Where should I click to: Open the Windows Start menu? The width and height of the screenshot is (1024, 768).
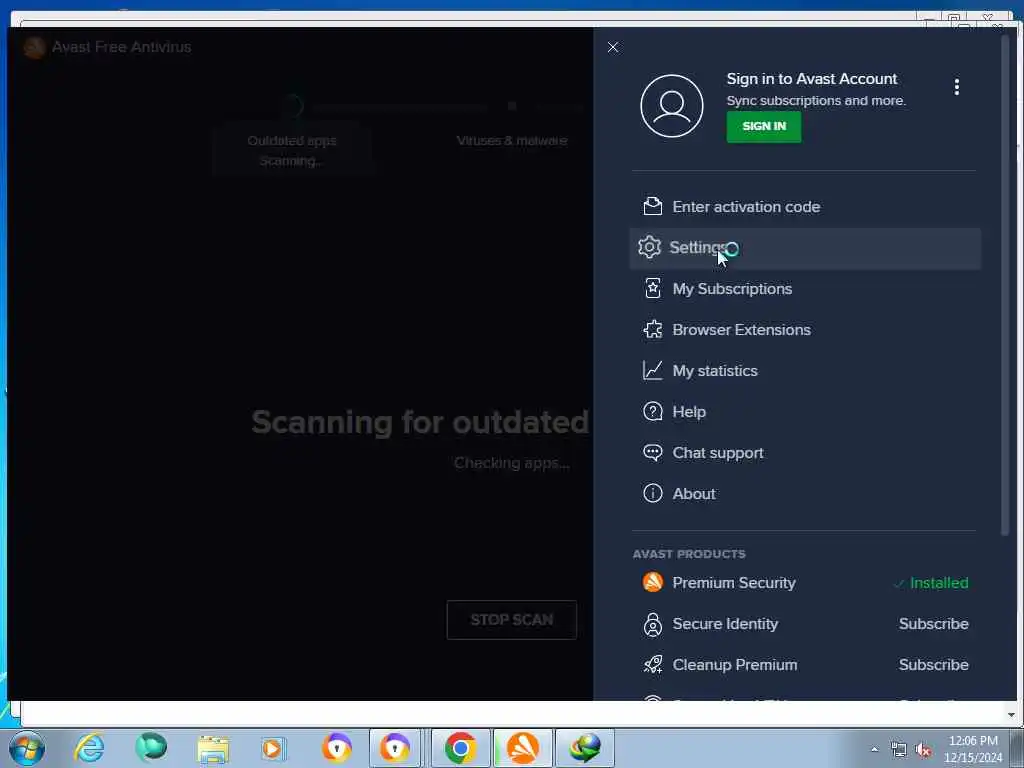pyautogui.click(x=27, y=748)
